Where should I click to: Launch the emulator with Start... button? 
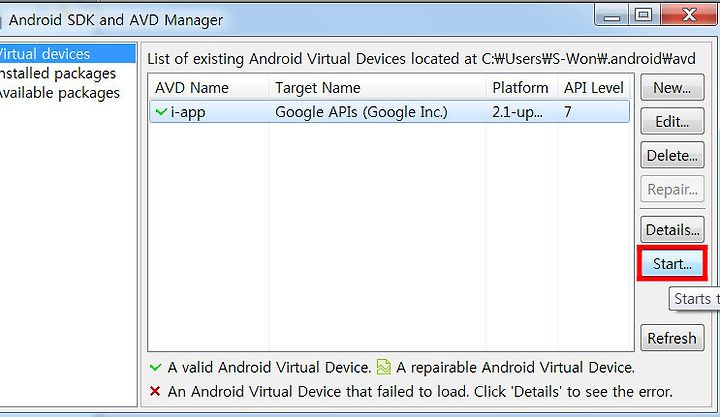click(672, 264)
